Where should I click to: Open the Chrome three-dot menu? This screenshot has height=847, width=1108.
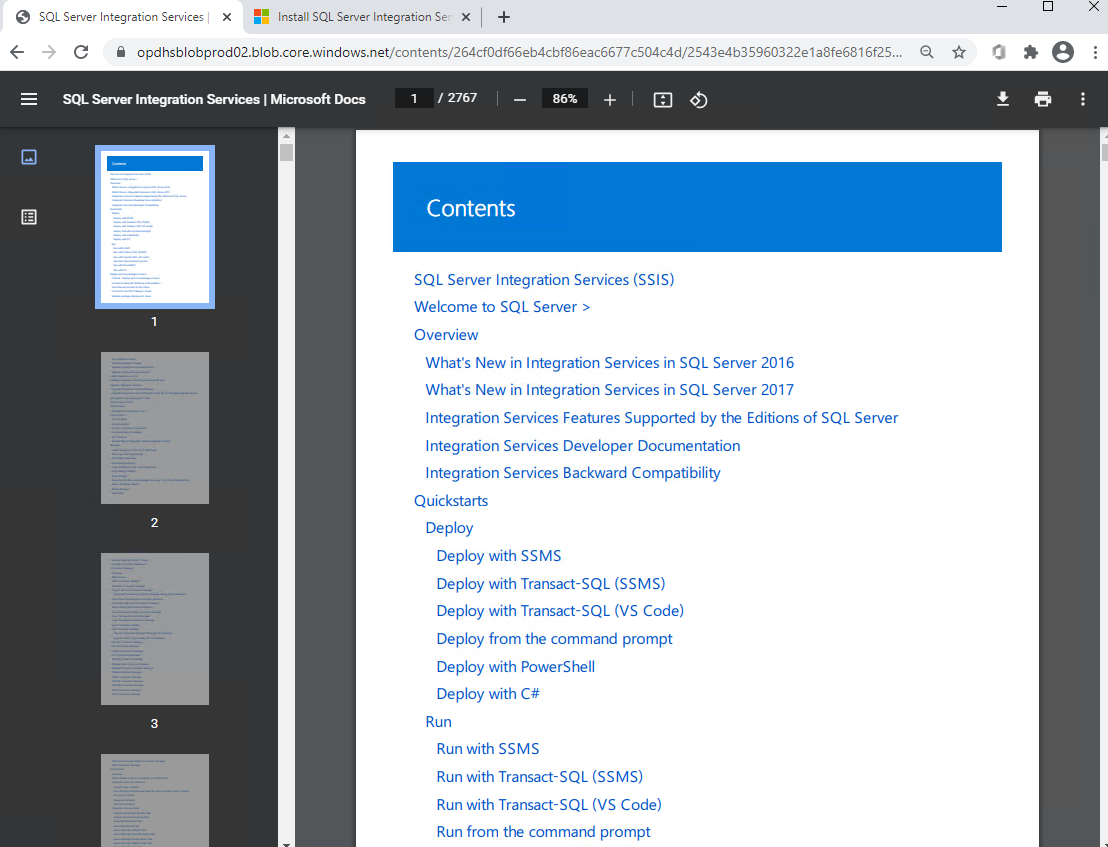[1095, 52]
